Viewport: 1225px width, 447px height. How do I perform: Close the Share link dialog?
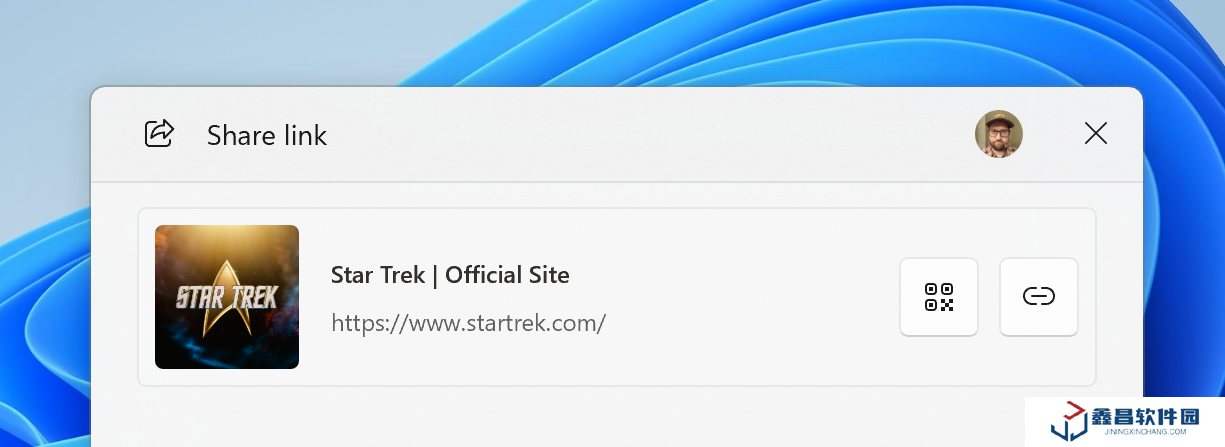1096,133
